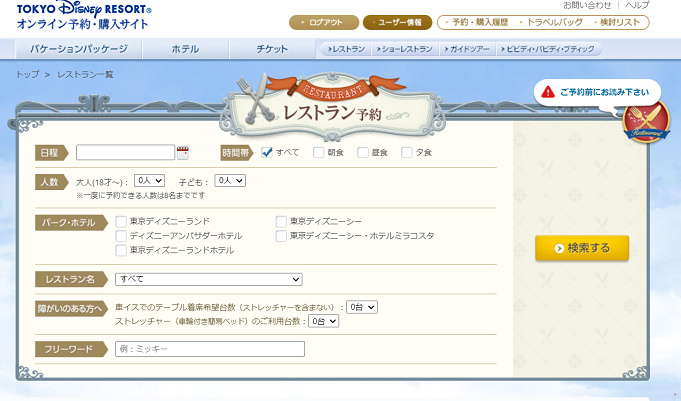Viewport: 681px width, 401px height.
Task: Open the wheelchair count dropdown
Action: pyautogui.click(x=362, y=307)
